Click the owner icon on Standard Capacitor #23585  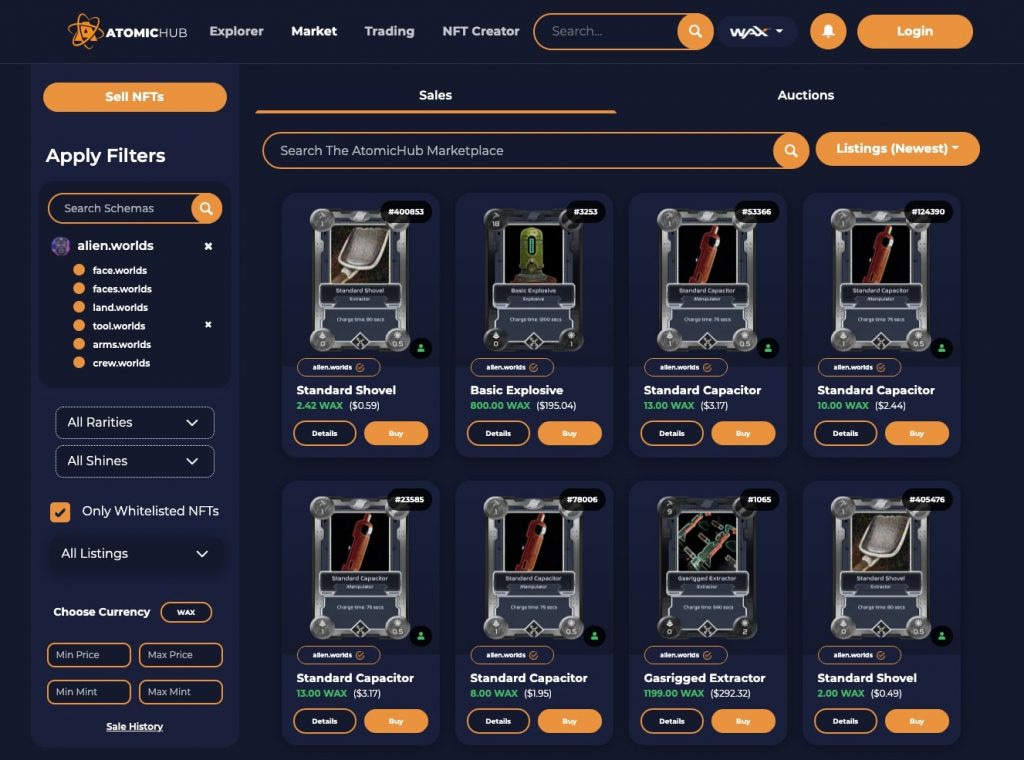[421, 635]
